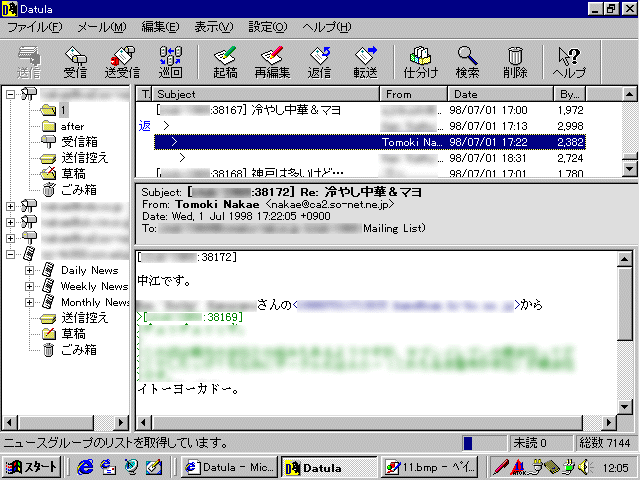Image resolution: width=640 pixels, height=480 pixels.
Task: Select folder named 1 in the tree
Action: coord(63,110)
